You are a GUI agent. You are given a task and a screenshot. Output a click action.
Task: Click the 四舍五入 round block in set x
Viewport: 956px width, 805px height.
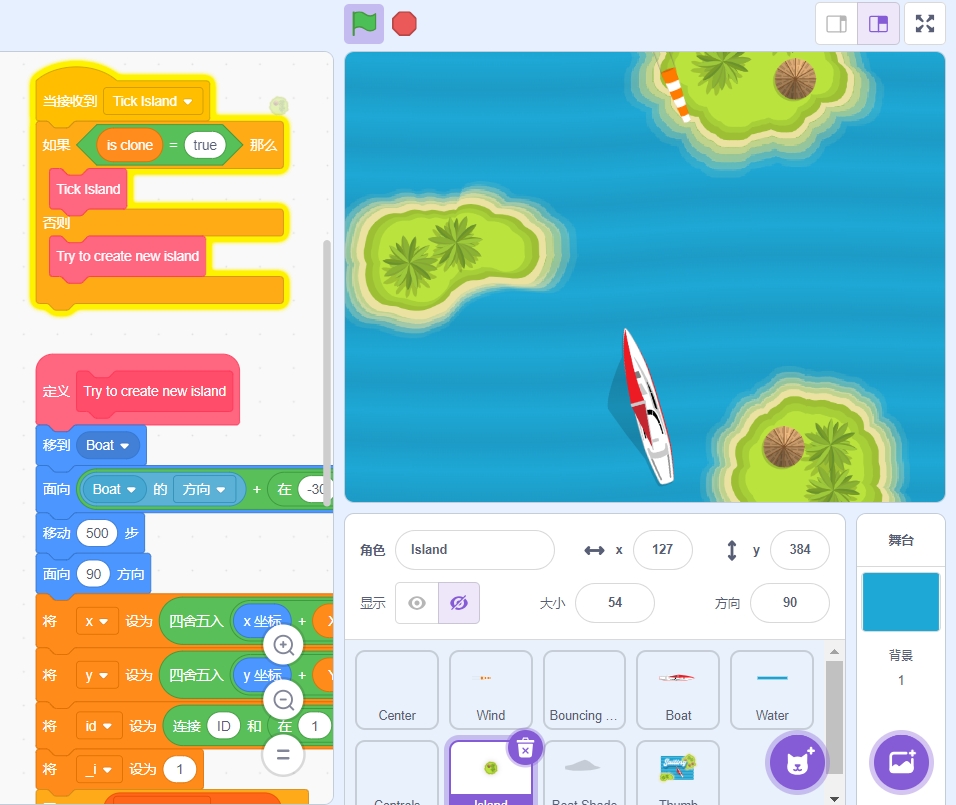click(x=196, y=621)
